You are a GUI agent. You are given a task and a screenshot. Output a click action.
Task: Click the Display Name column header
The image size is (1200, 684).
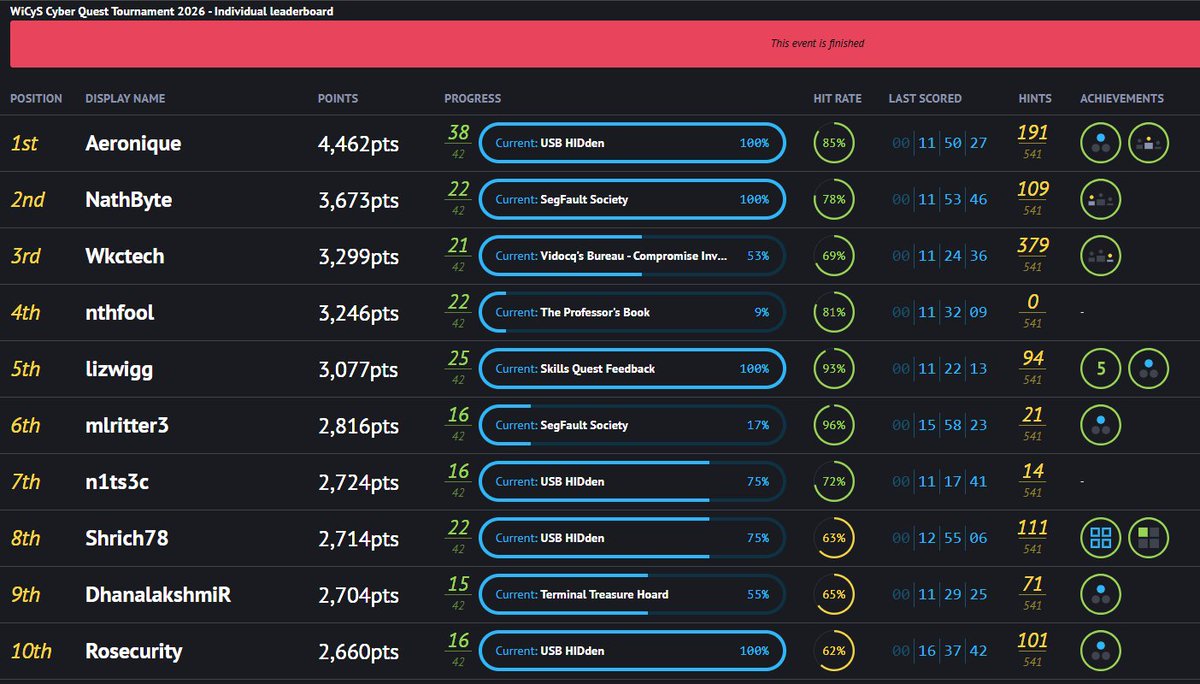click(126, 99)
